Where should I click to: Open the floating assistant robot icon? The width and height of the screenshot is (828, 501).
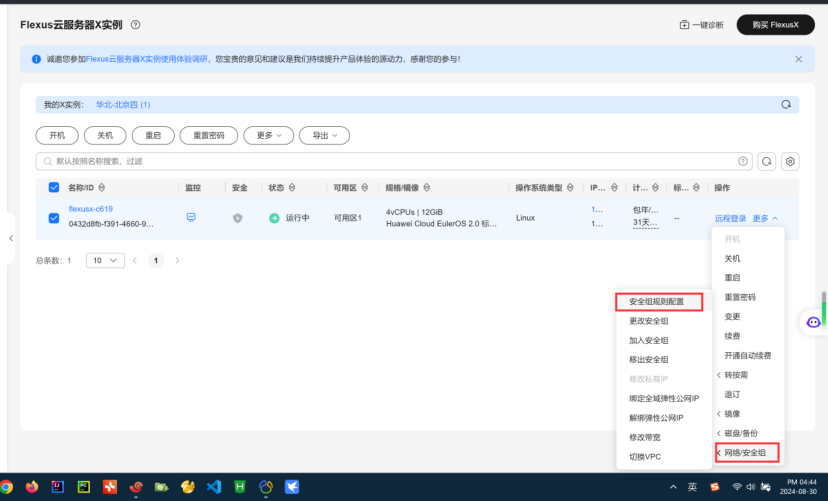813,322
